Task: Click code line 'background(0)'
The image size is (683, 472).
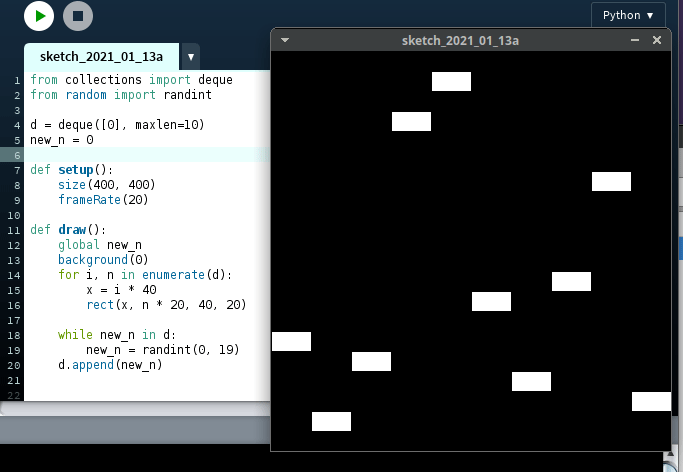Action: (x=103, y=260)
